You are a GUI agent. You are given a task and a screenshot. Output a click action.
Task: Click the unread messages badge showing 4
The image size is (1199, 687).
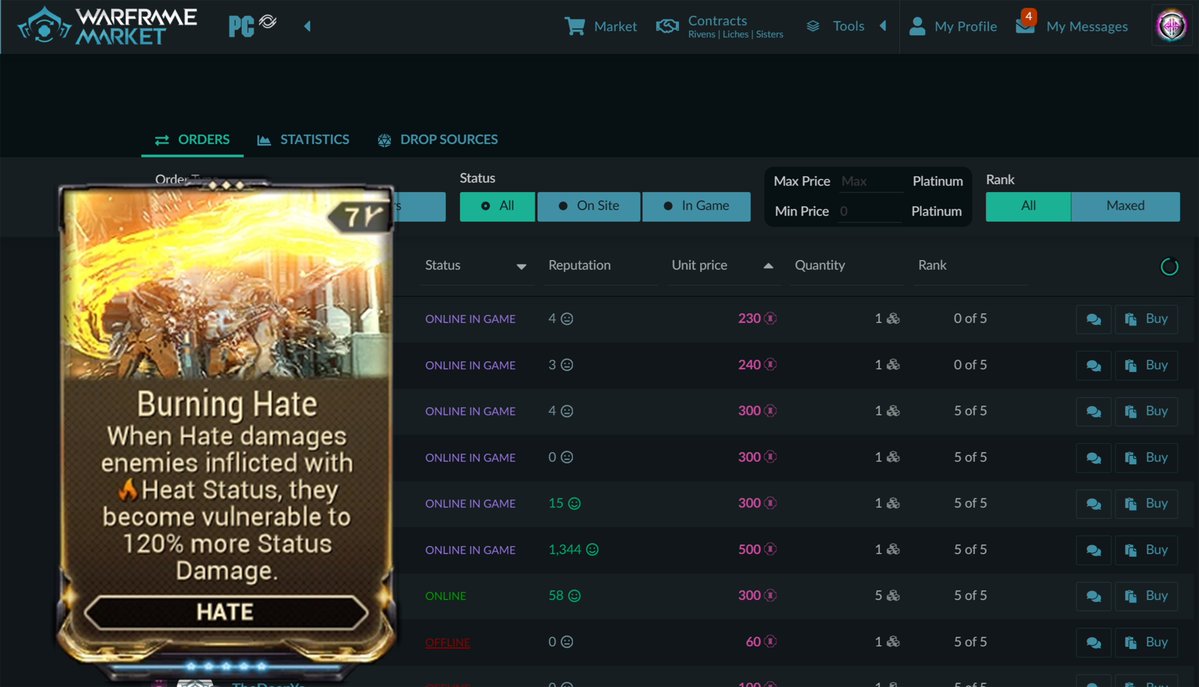pos(1028,15)
